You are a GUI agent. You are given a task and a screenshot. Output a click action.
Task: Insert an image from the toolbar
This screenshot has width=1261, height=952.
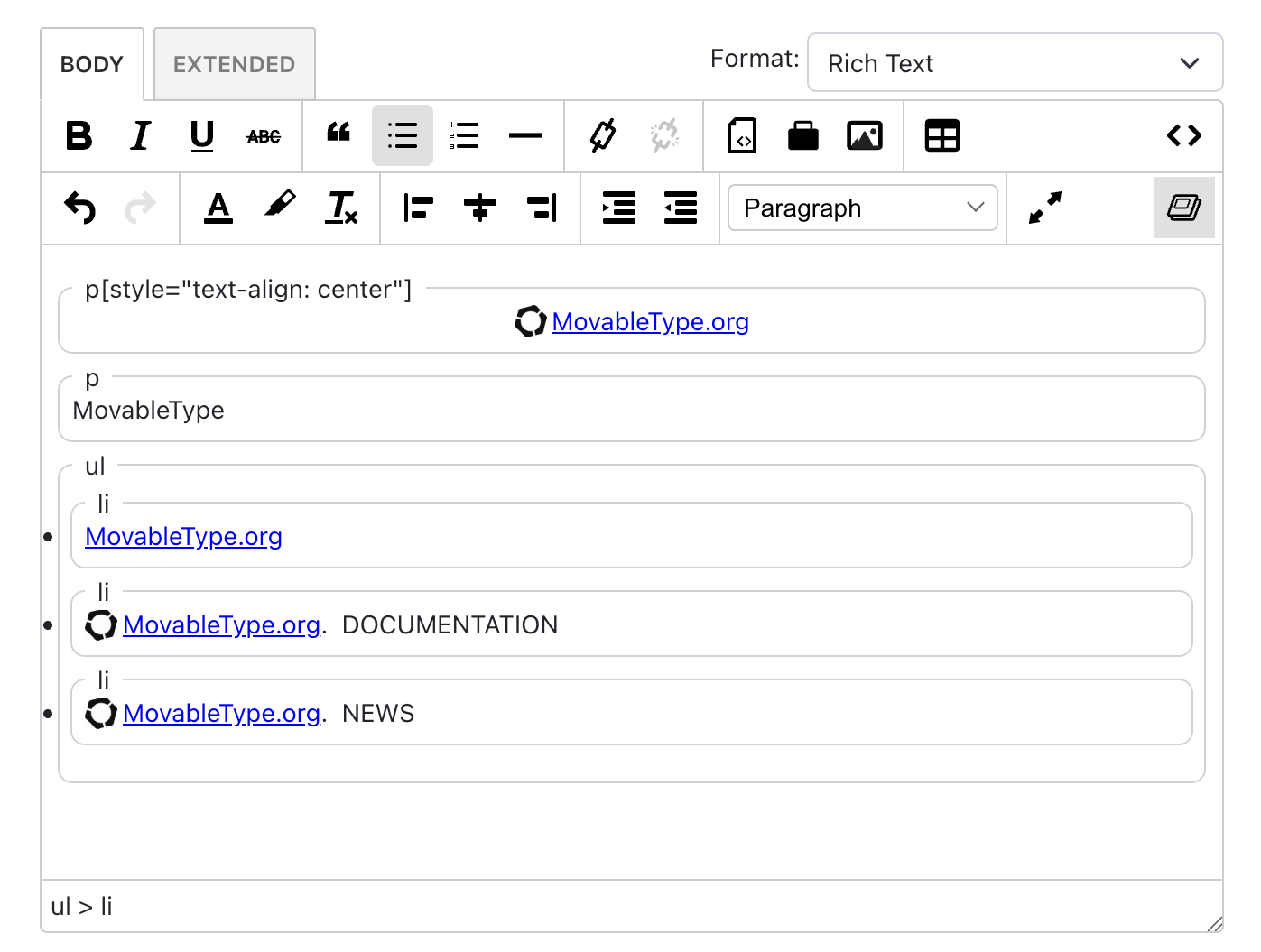pyautogui.click(x=864, y=136)
